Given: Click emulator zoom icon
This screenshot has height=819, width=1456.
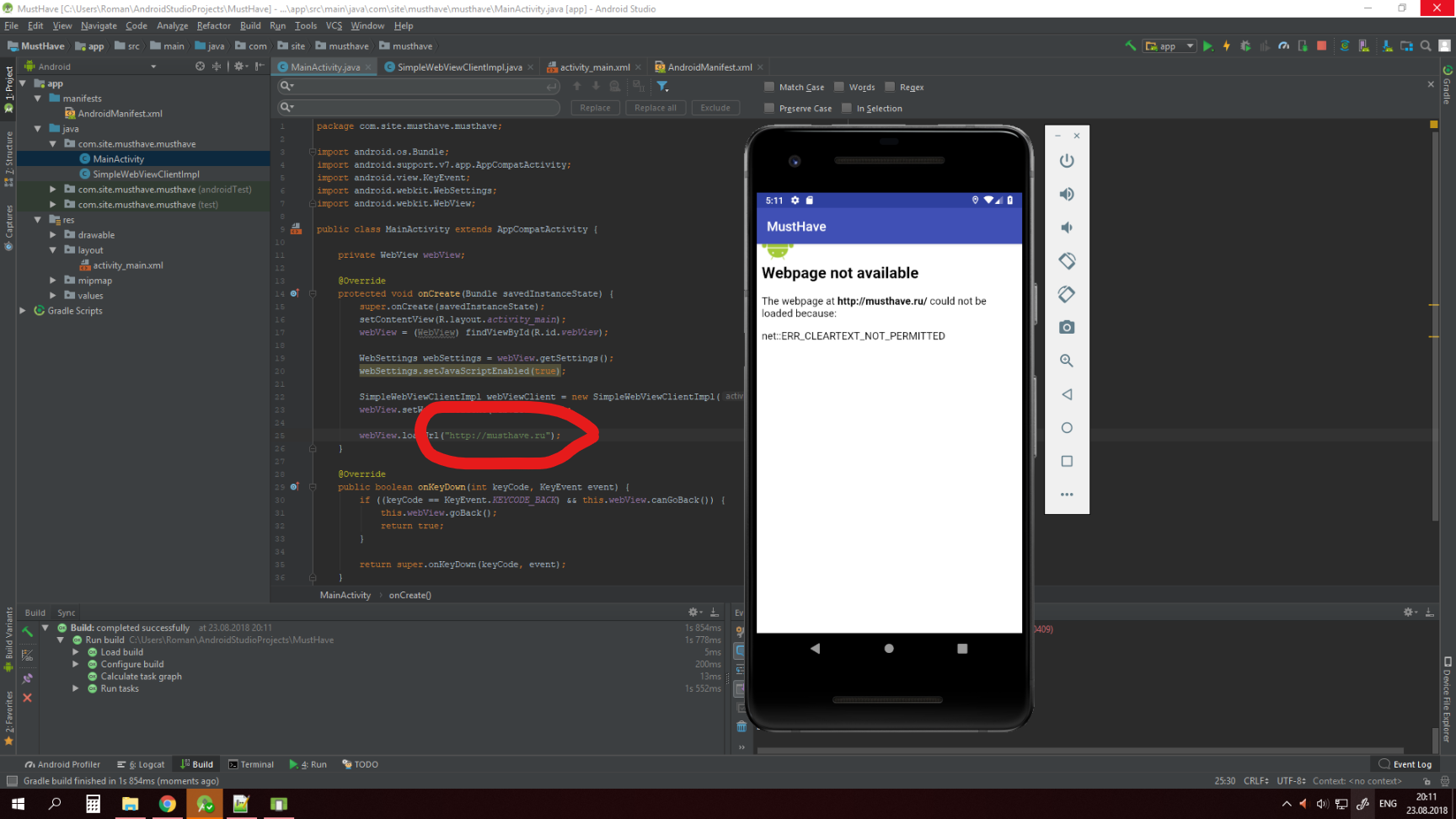Looking at the screenshot, I should [1067, 361].
